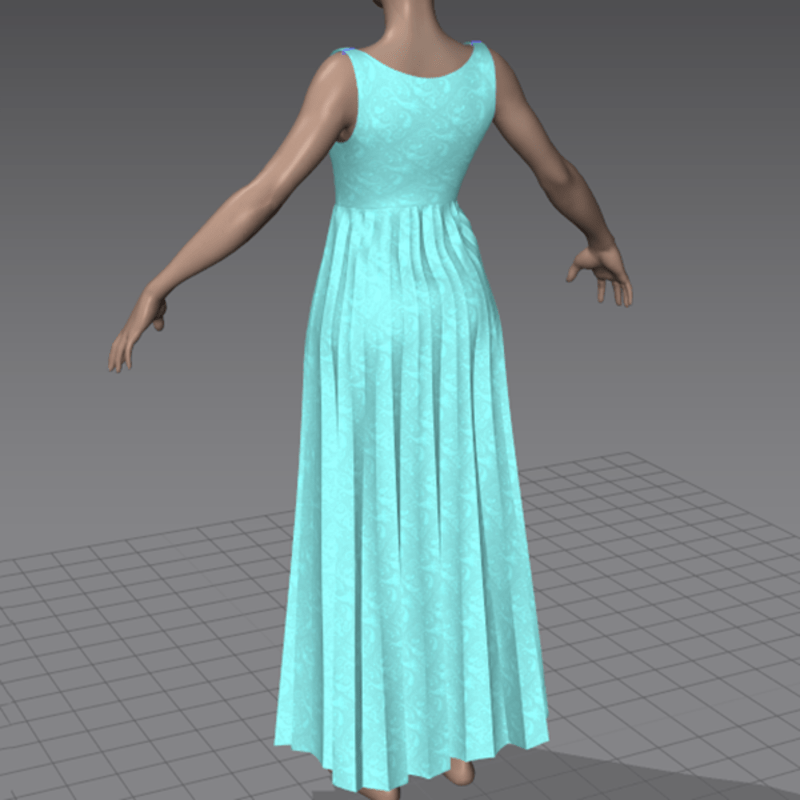Select the waist seam of the dress
Screen dimensions: 800x800
pos(400,203)
